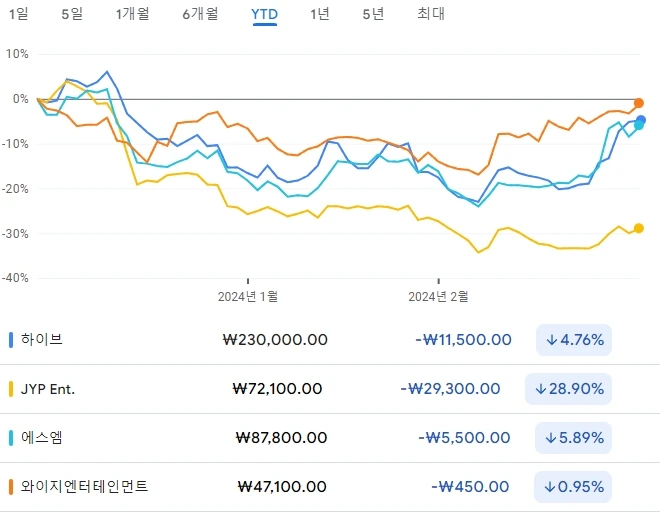
Task: View the 5년 range tab
Action: (x=372, y=14)
